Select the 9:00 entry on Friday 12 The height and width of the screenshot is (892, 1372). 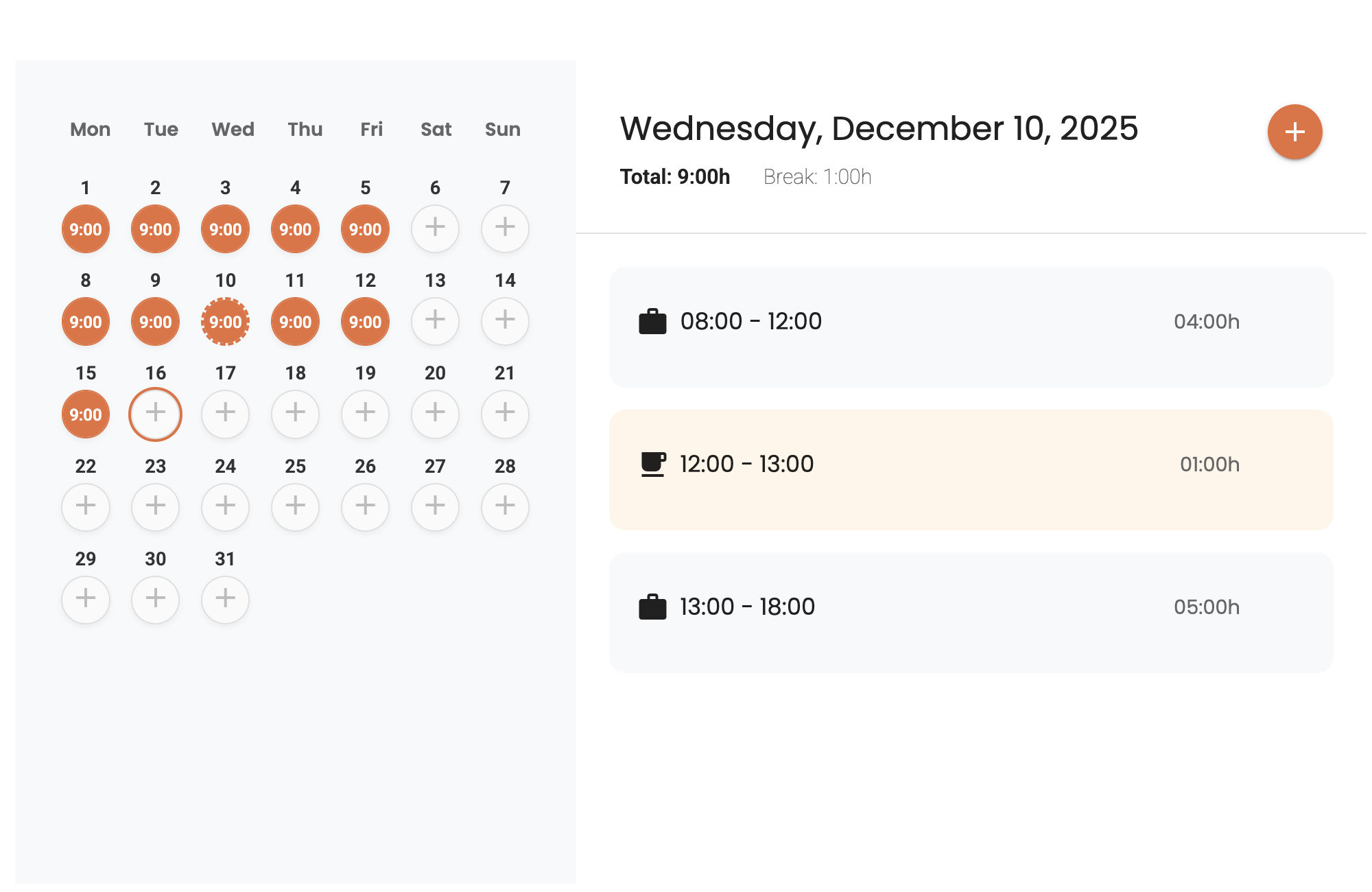pos(365,321)
